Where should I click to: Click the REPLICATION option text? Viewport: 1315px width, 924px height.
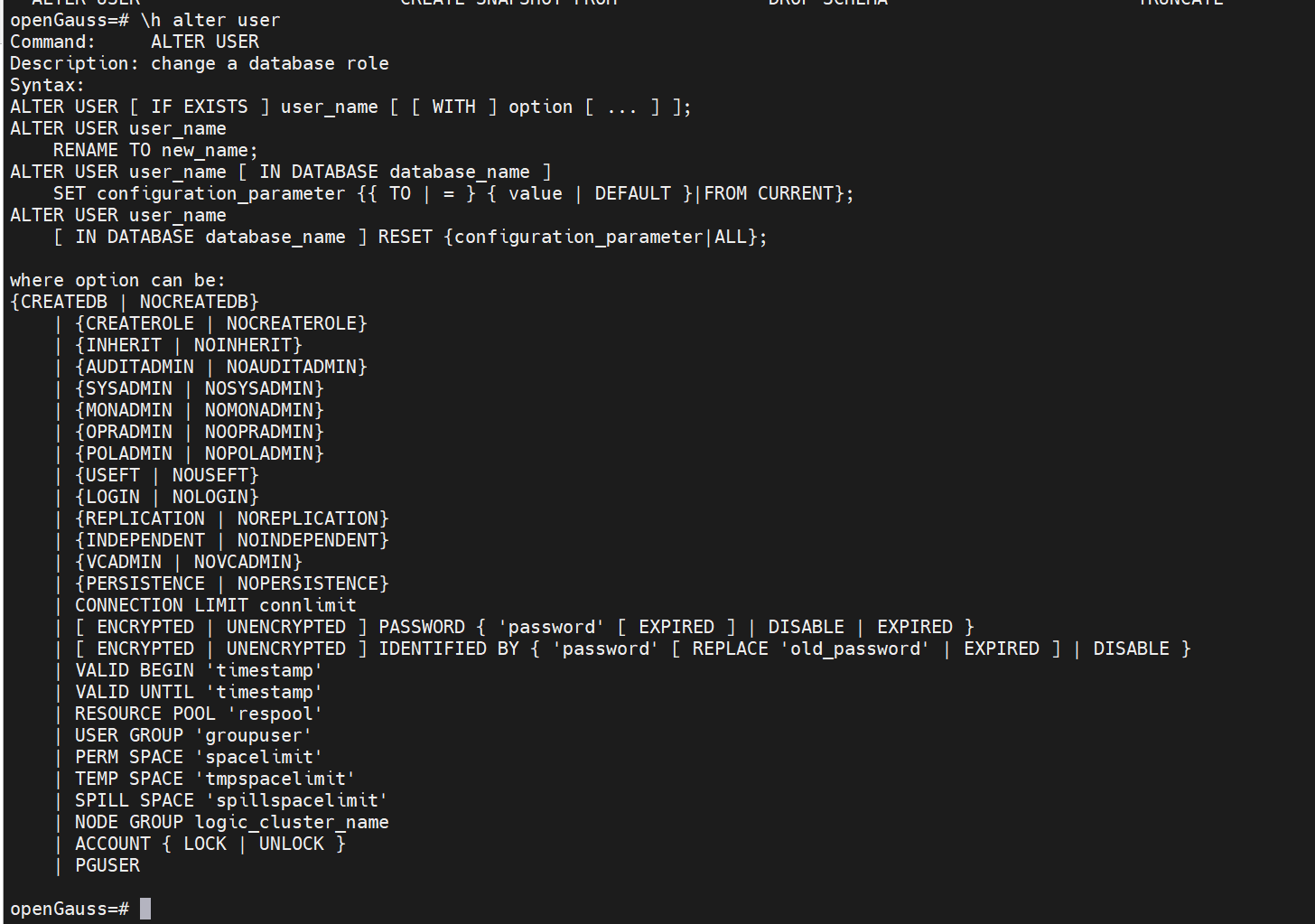(x=145, y=518)
